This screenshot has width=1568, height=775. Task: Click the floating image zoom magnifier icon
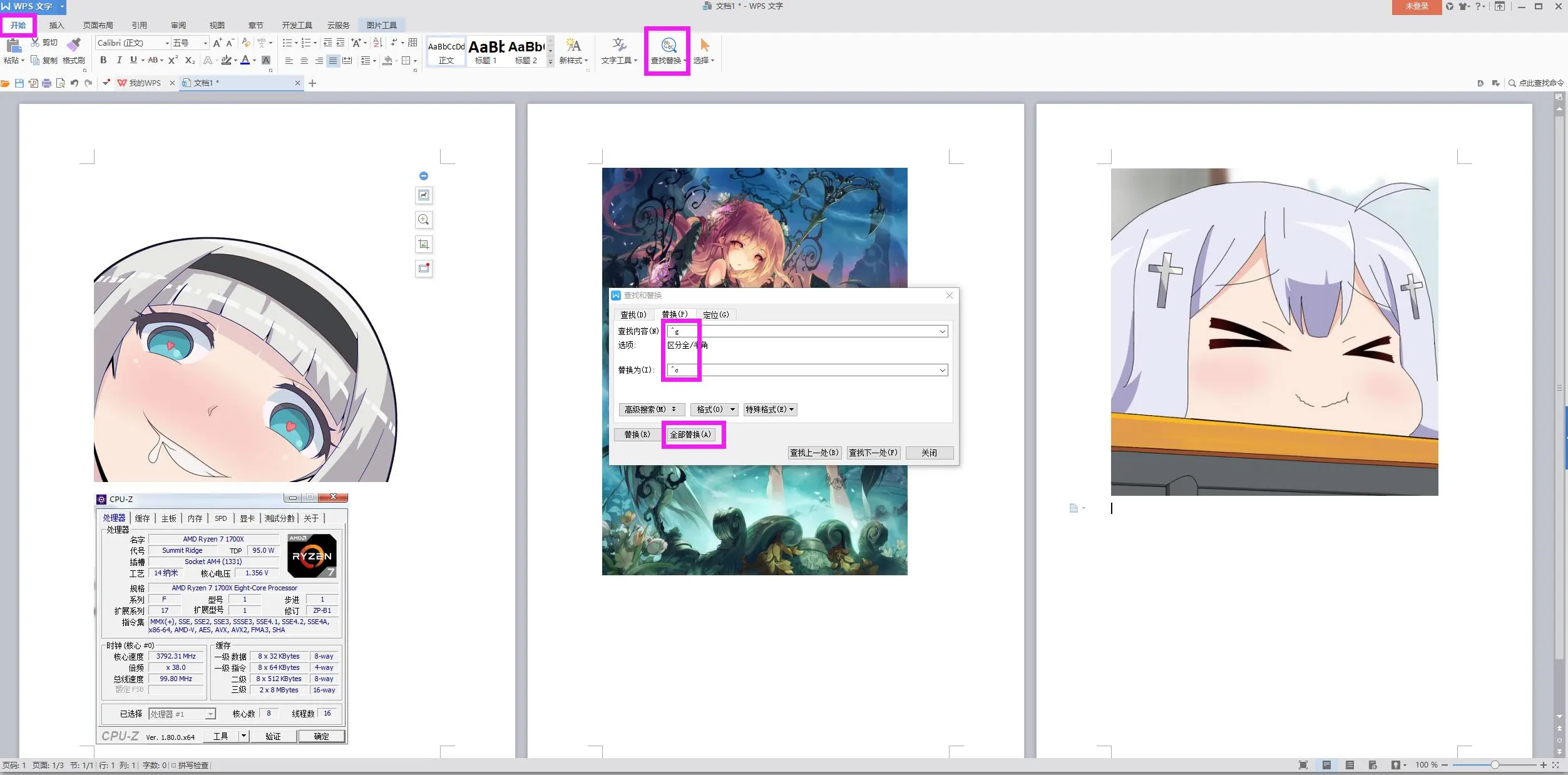tap(424, 220)
